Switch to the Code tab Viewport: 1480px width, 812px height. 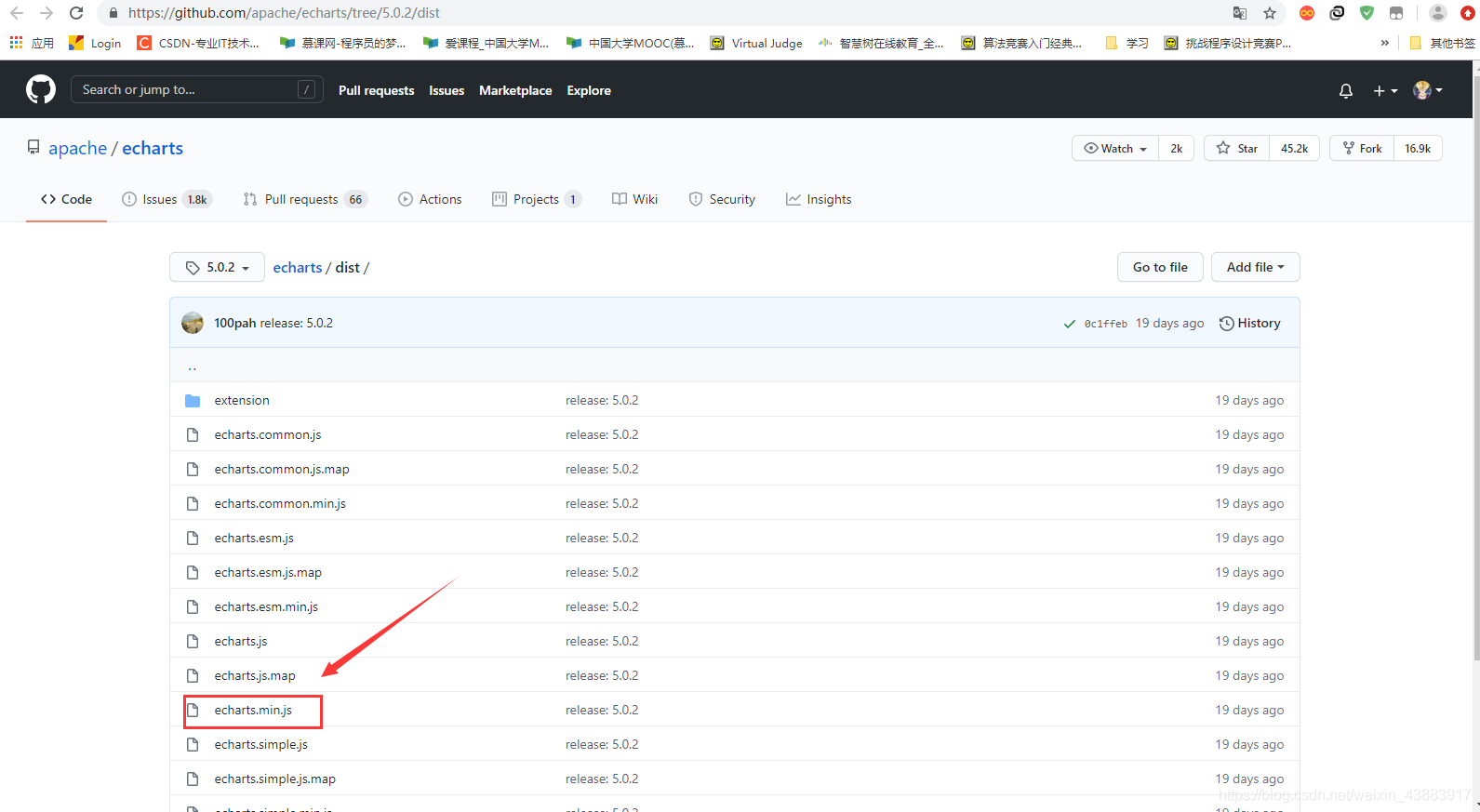pos(66,199)
